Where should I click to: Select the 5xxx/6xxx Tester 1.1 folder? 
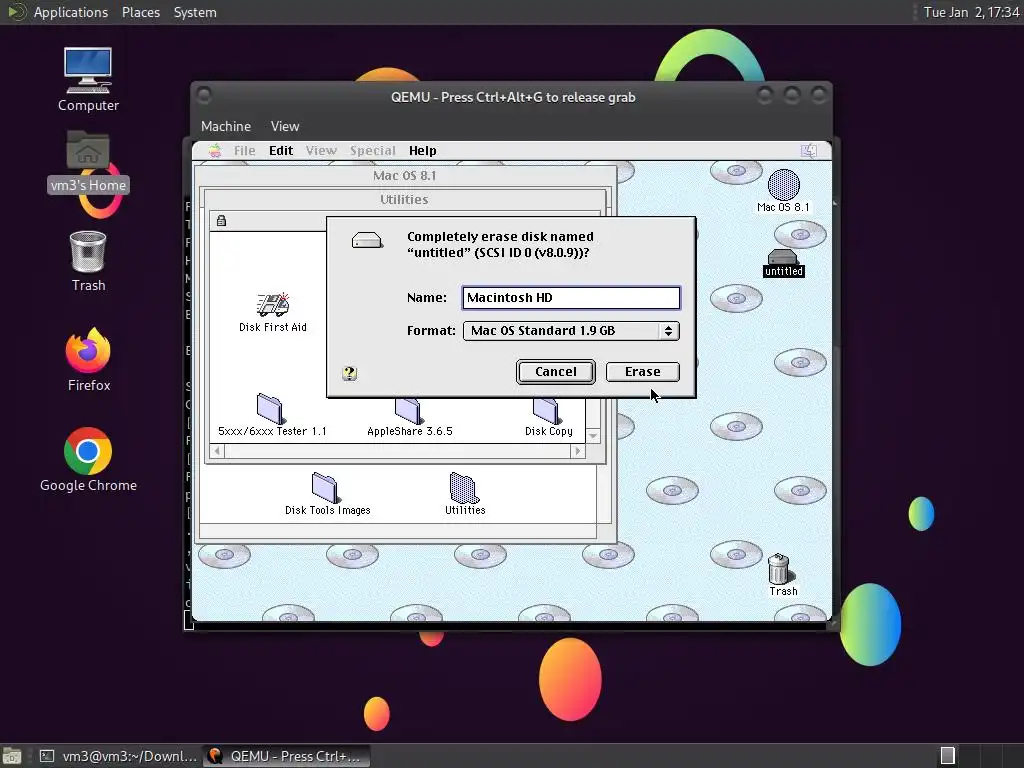(x=272, y=415)
